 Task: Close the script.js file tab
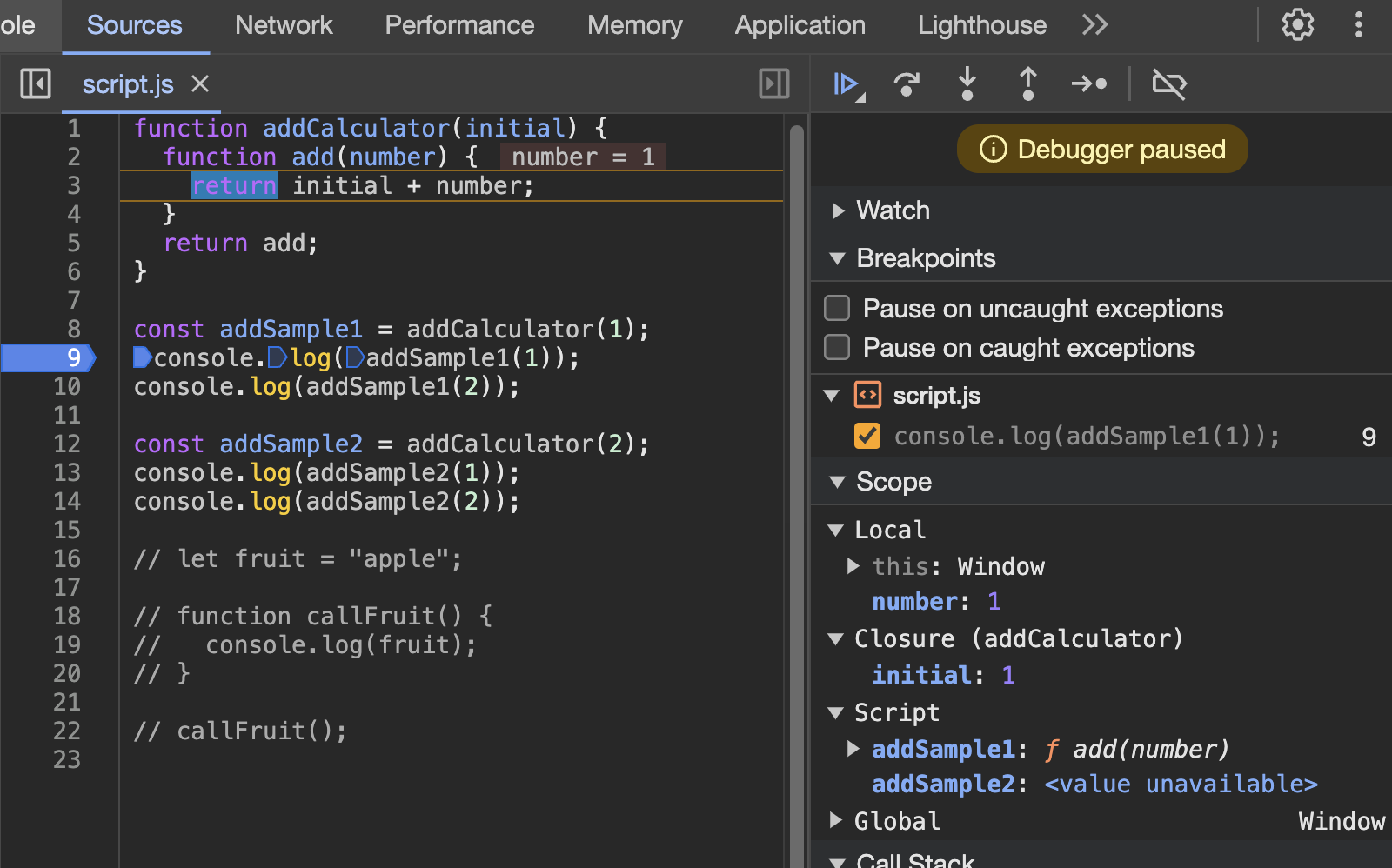point(200,84)
